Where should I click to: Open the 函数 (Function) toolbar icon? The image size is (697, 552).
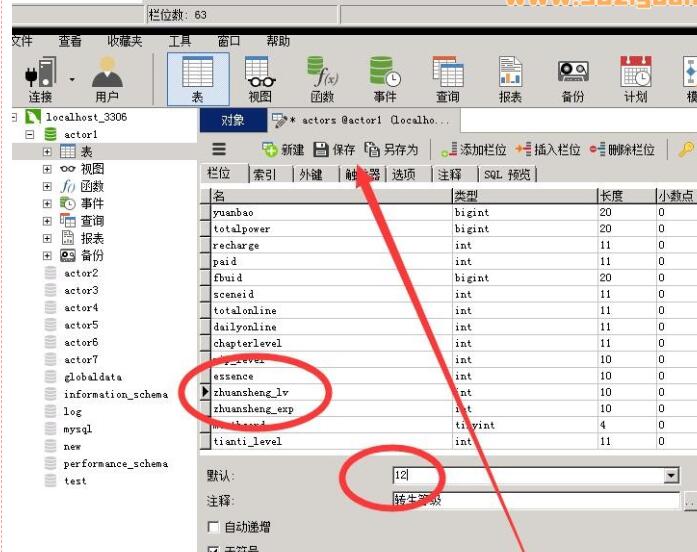[x=322, y=77]
